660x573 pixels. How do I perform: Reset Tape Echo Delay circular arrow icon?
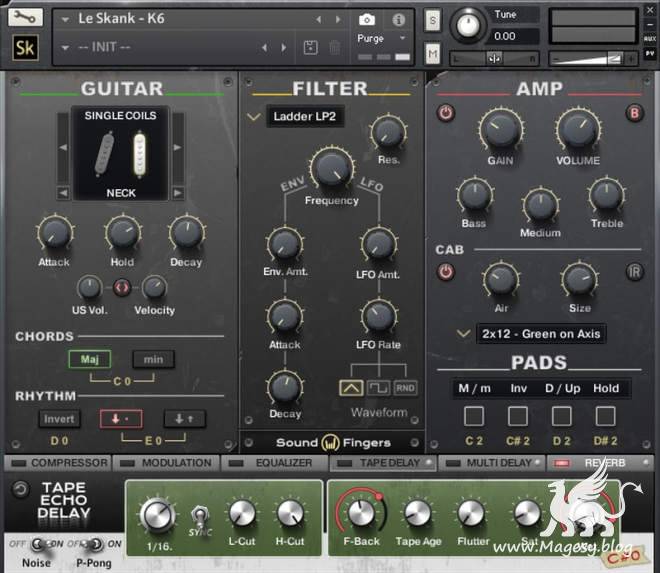(x=20, y=489)
